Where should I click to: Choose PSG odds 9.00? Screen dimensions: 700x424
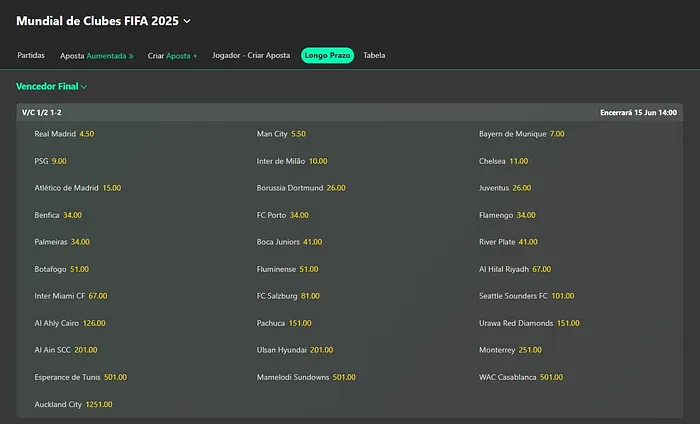[x=50, y=161]
